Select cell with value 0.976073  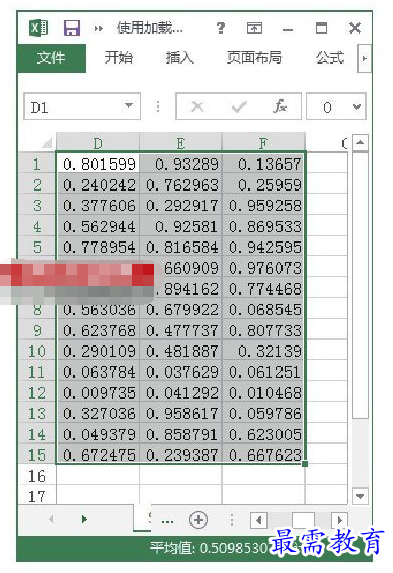[x=263, y=268]
